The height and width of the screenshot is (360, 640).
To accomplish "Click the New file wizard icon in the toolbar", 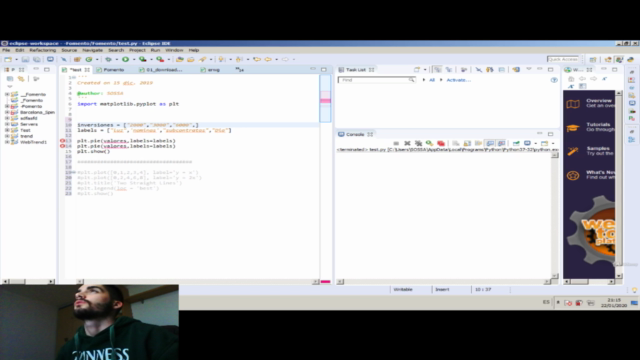I will tap(8, 60).
